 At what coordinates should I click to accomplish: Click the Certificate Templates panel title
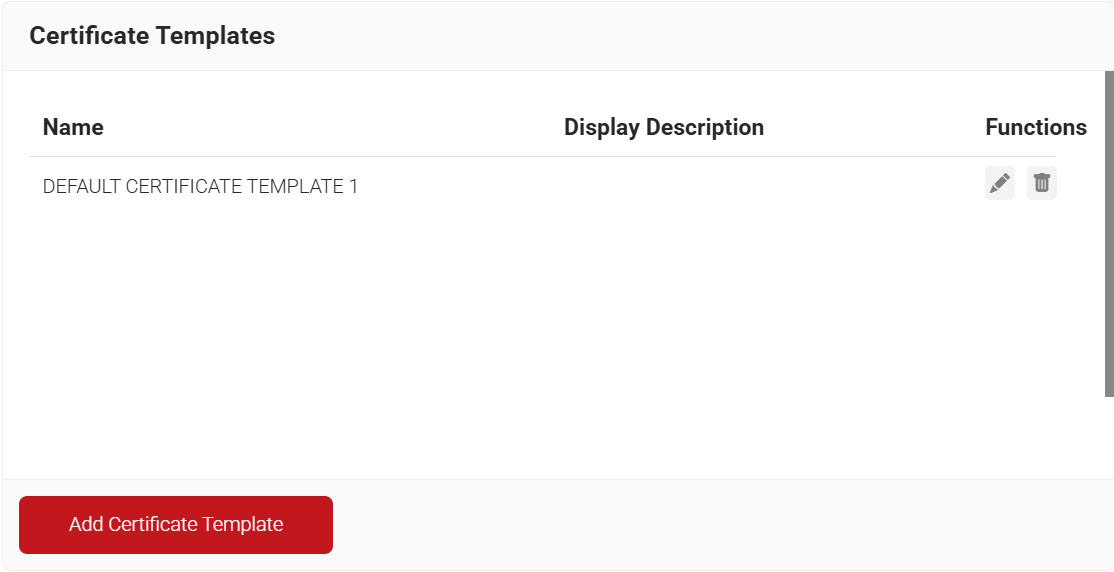pos(152,36)
